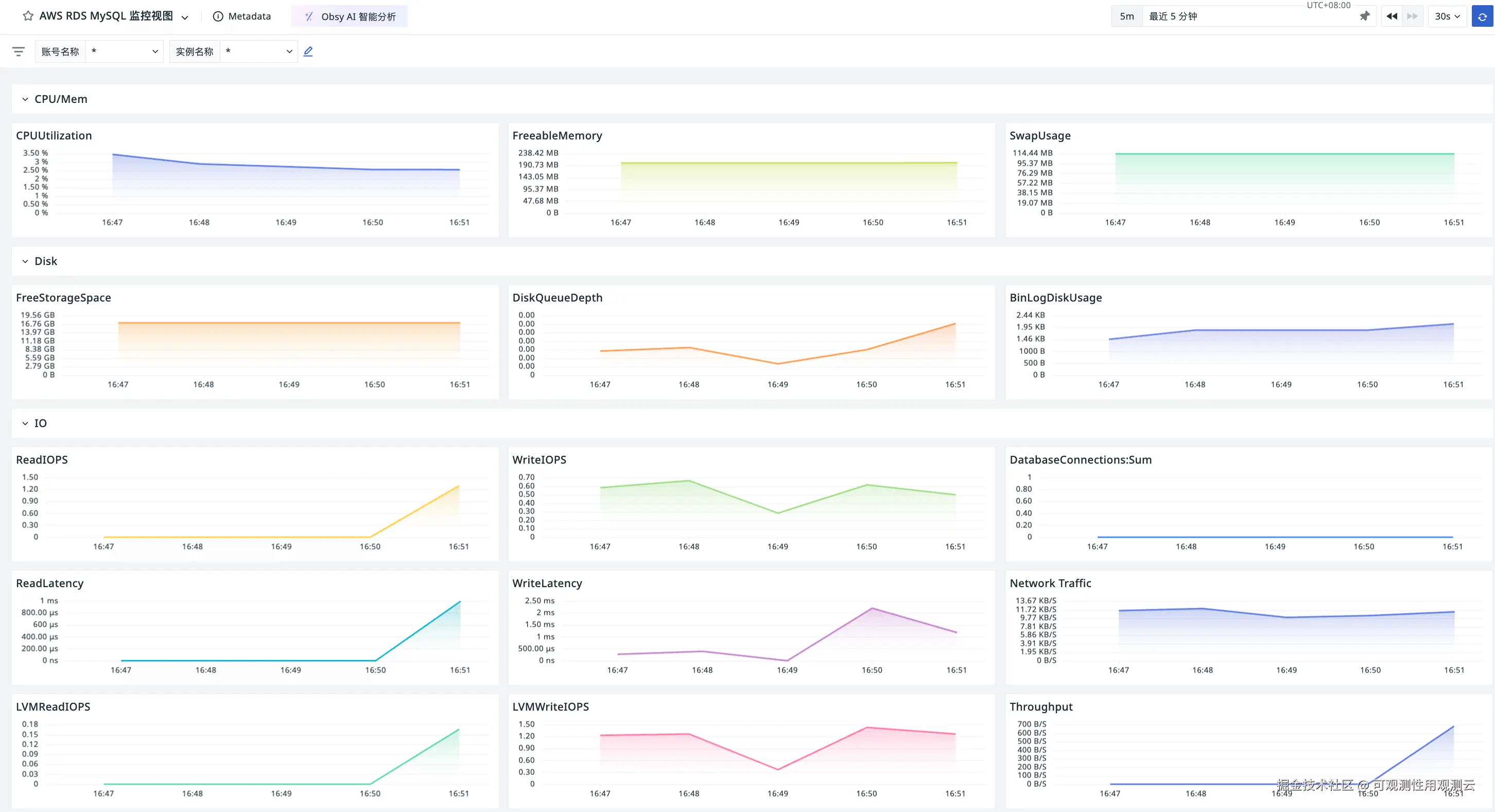Star the AWS RDS MySQL dashboard
This screenshot has width=1495, height=812.
coord(28,16)
